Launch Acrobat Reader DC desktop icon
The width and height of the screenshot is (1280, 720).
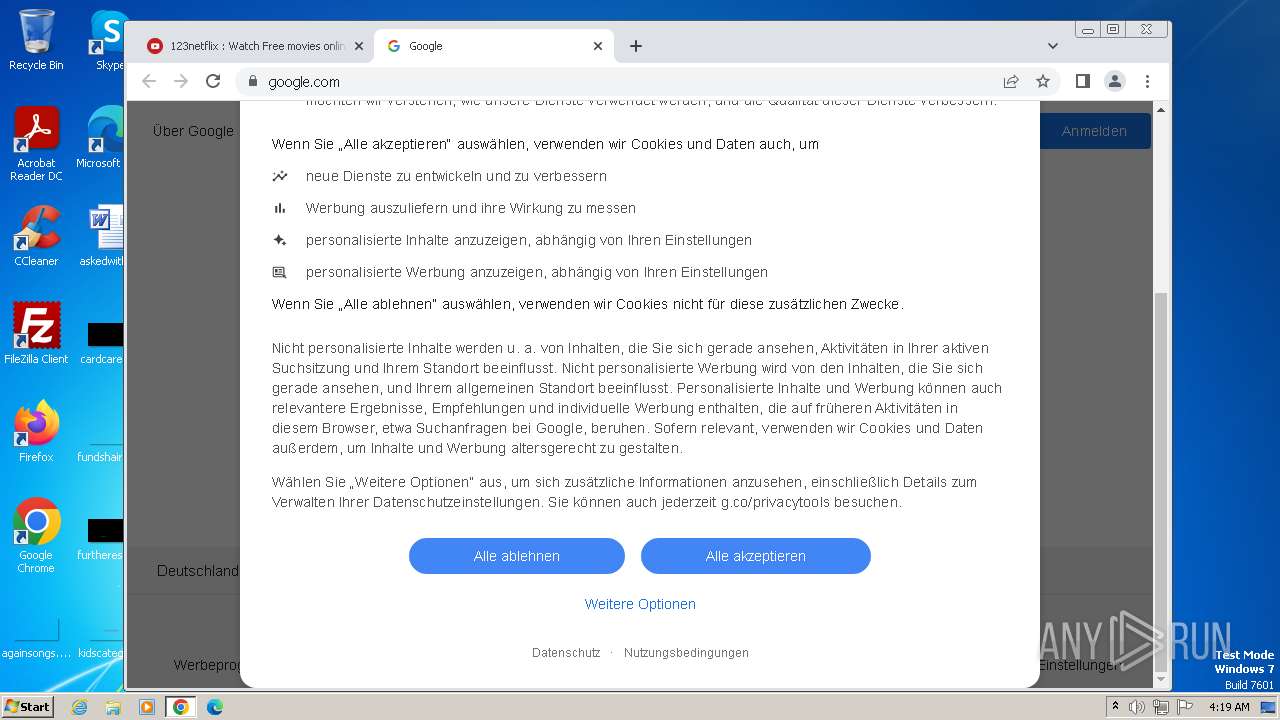click(36, 145)
